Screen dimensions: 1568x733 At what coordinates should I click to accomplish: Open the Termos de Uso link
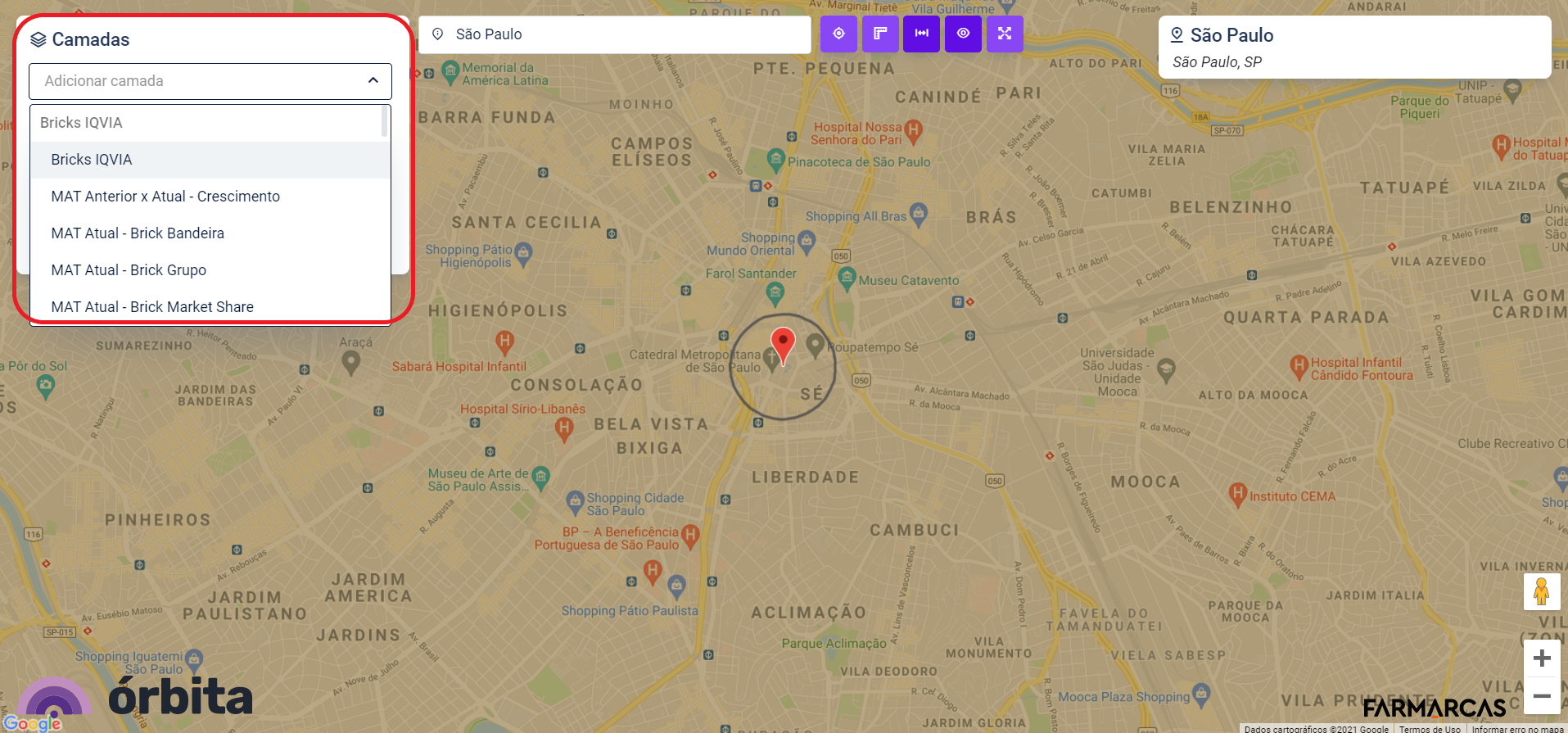coord(1429,728)
